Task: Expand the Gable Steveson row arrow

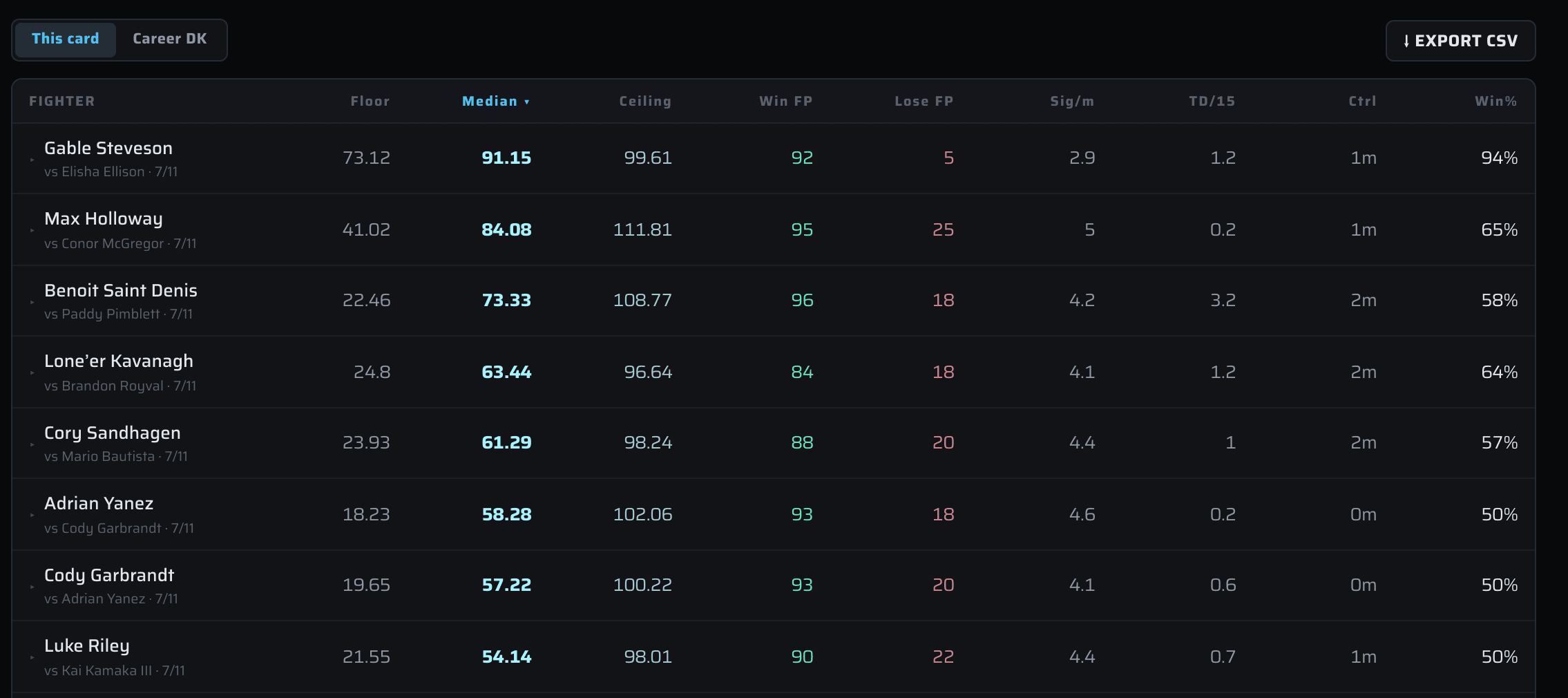Action: coord(32,160)
